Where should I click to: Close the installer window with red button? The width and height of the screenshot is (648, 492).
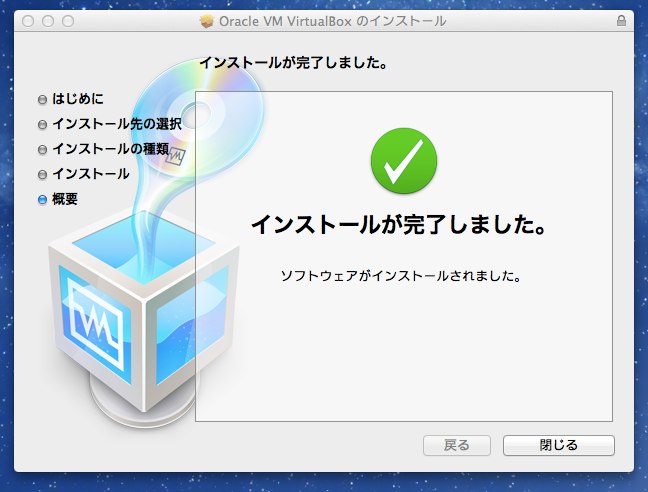28,21
